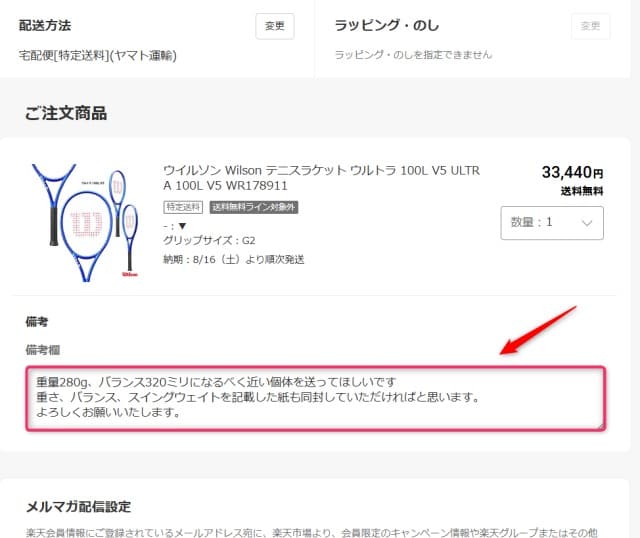640x538 pixels.
Task: Click the 特定送料 badge
Action: tap(183, 207)
